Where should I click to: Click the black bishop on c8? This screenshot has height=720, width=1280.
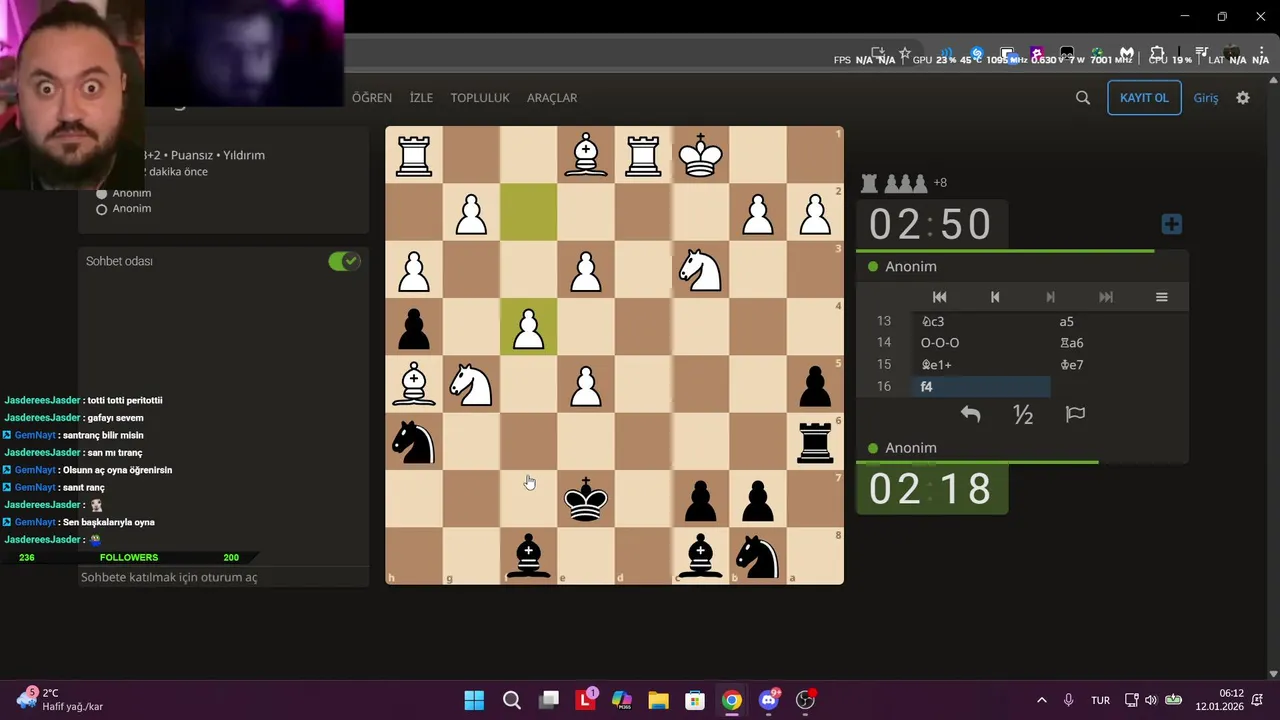pyautogui.click(x=701, y=556)
